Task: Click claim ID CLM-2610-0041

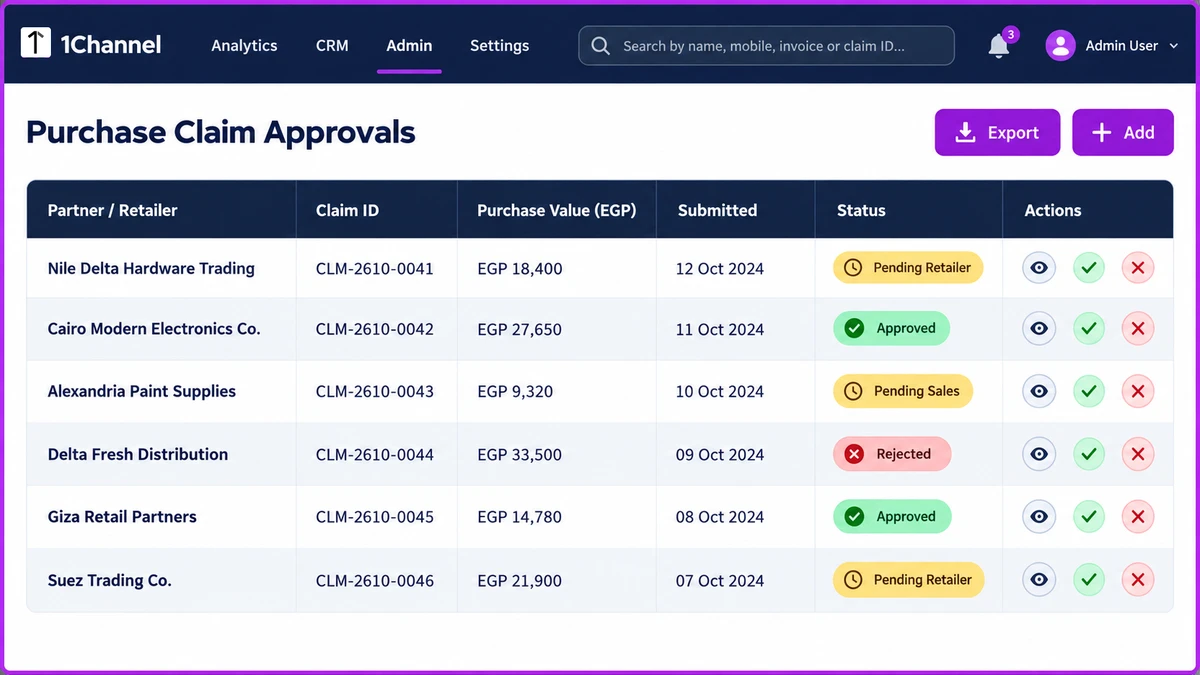Action: pyautogui.click(x=375, y=268)
